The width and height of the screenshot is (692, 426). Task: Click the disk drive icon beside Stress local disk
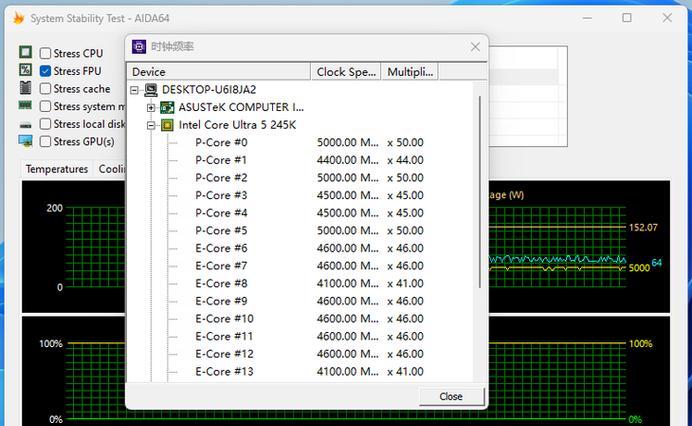26,126
